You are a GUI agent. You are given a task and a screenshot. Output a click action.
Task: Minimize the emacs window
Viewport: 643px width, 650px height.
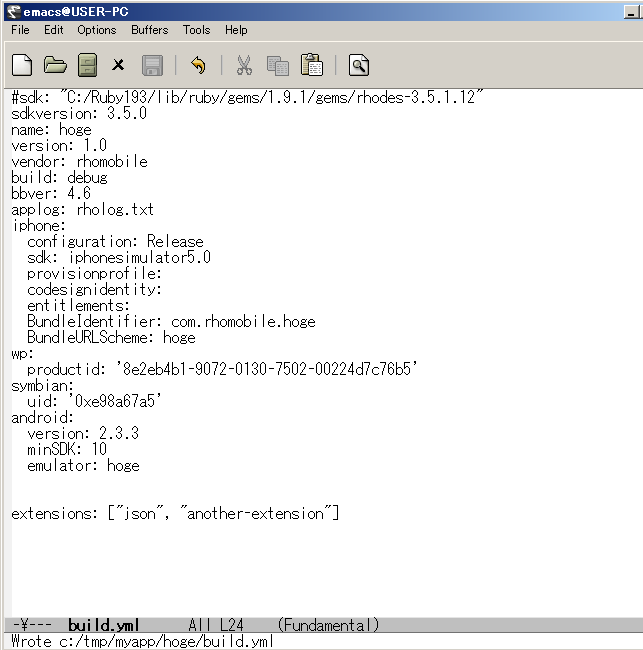click(x=631, y=12)
